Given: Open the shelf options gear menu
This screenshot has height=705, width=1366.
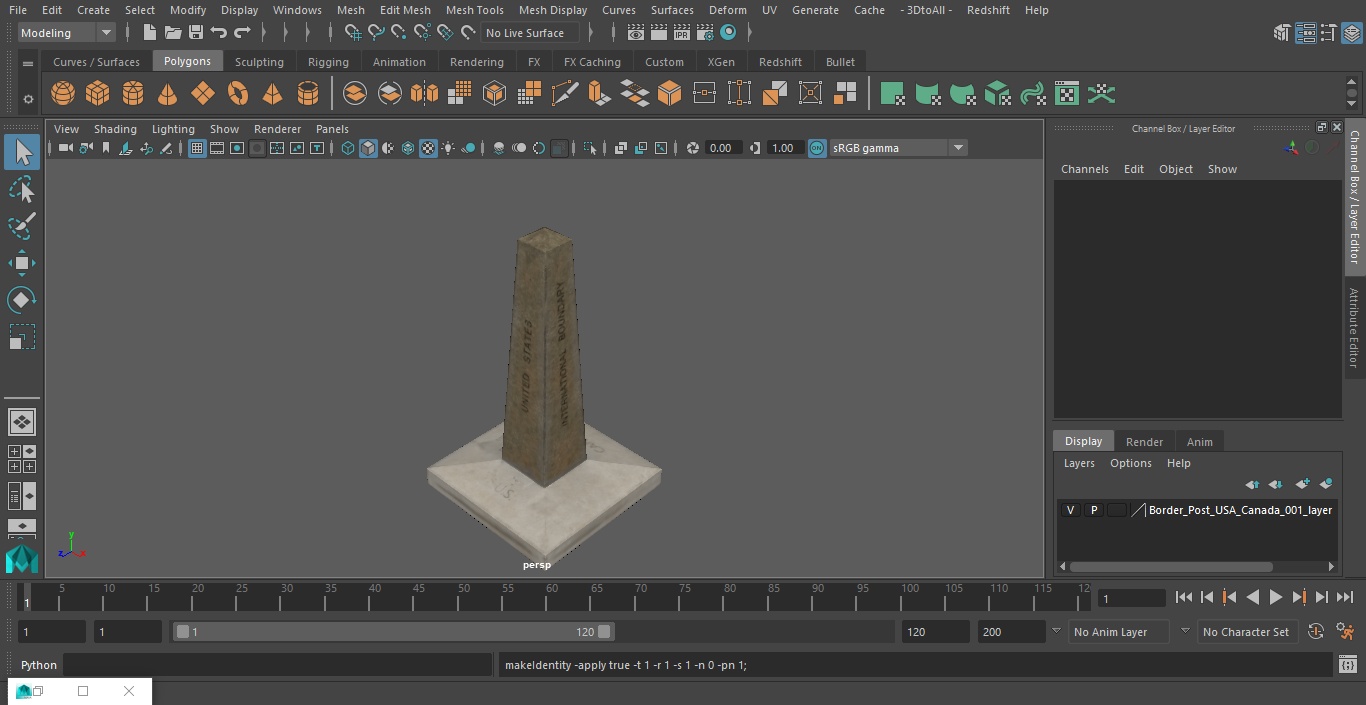Looking at the screenshot, I should pyautogui.click(x=28, y=98).
